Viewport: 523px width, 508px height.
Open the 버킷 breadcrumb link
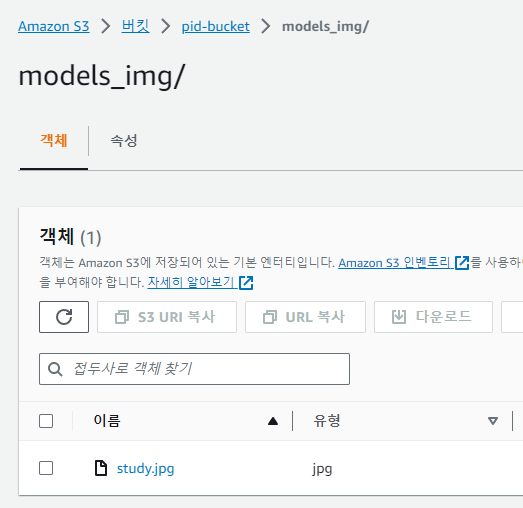click(135, 26)
